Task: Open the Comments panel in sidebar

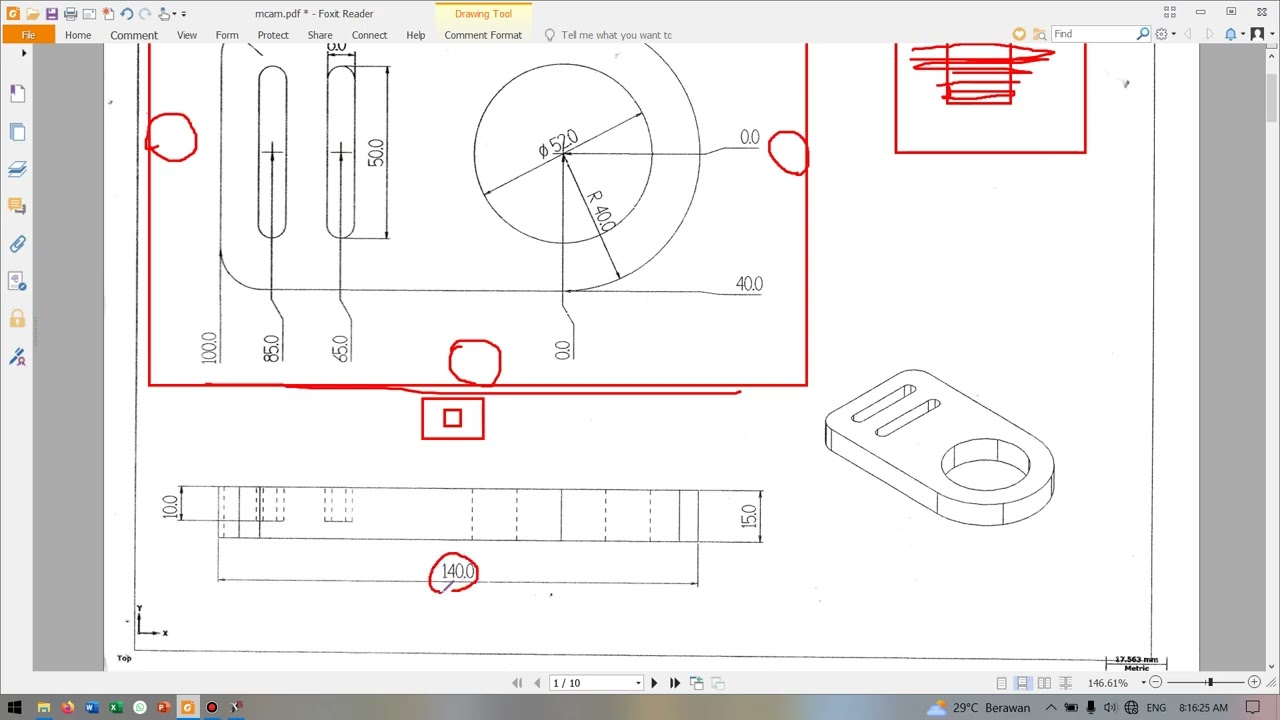Action: [x=17, y=206]
